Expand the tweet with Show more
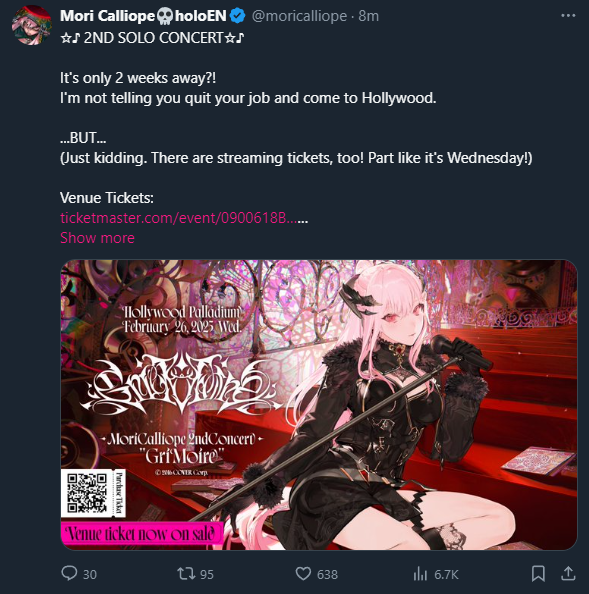Screen dimensions: 589x594 tap(97, 238)
